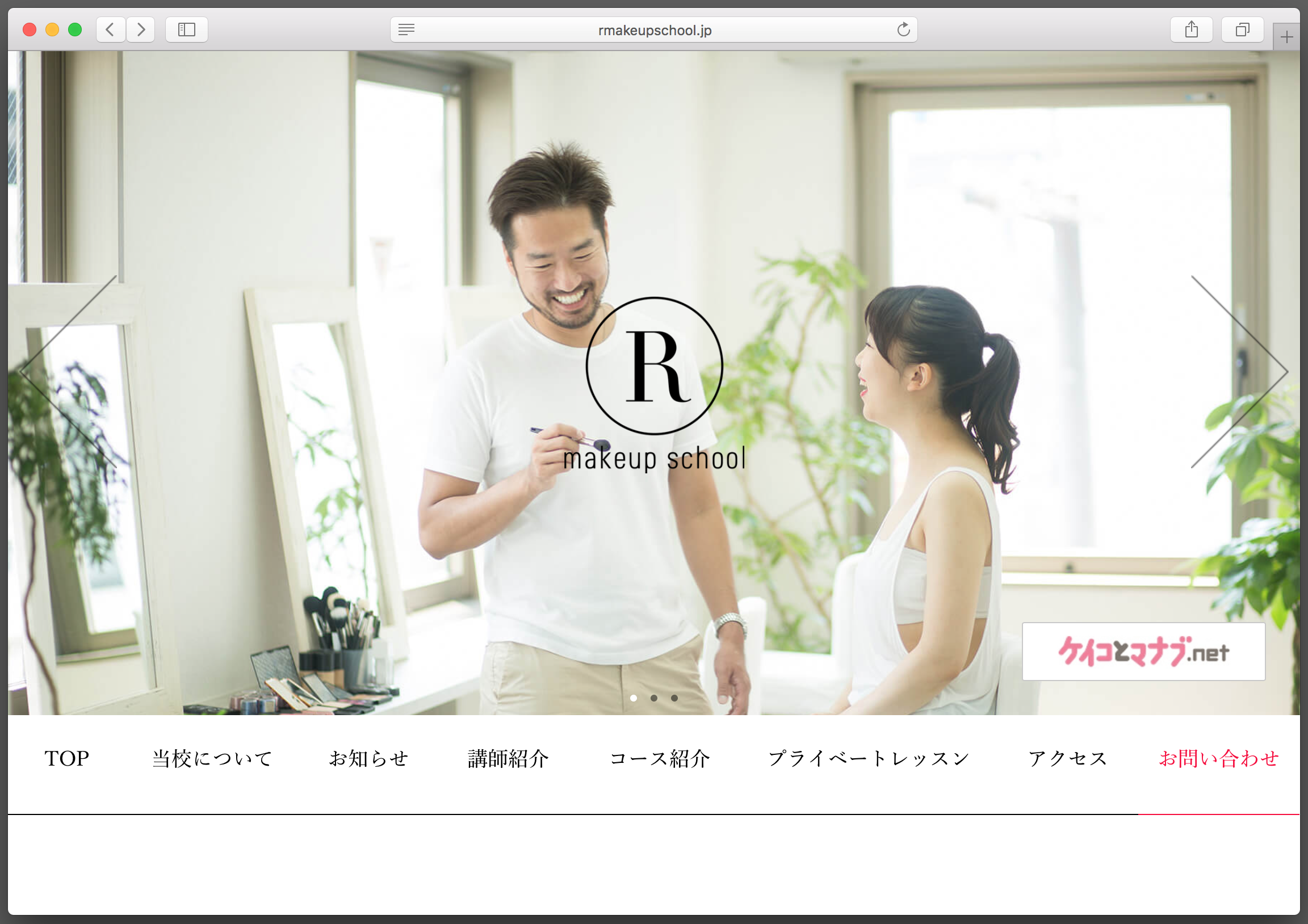Click the rmakeupschool.jp address field
1308x924 pixels.
point(654,30)
